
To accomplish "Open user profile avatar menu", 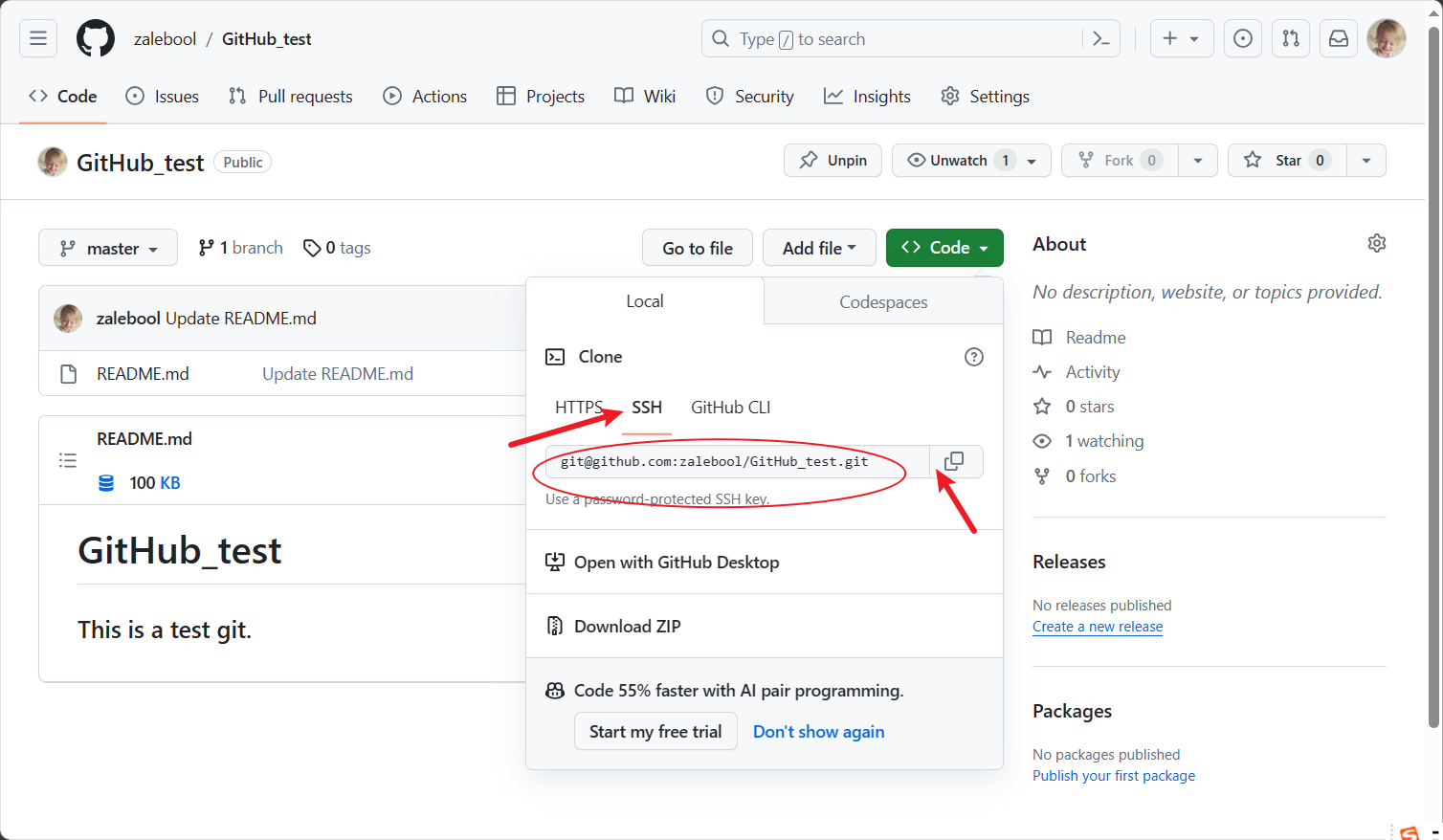I will coord(1387,38).
